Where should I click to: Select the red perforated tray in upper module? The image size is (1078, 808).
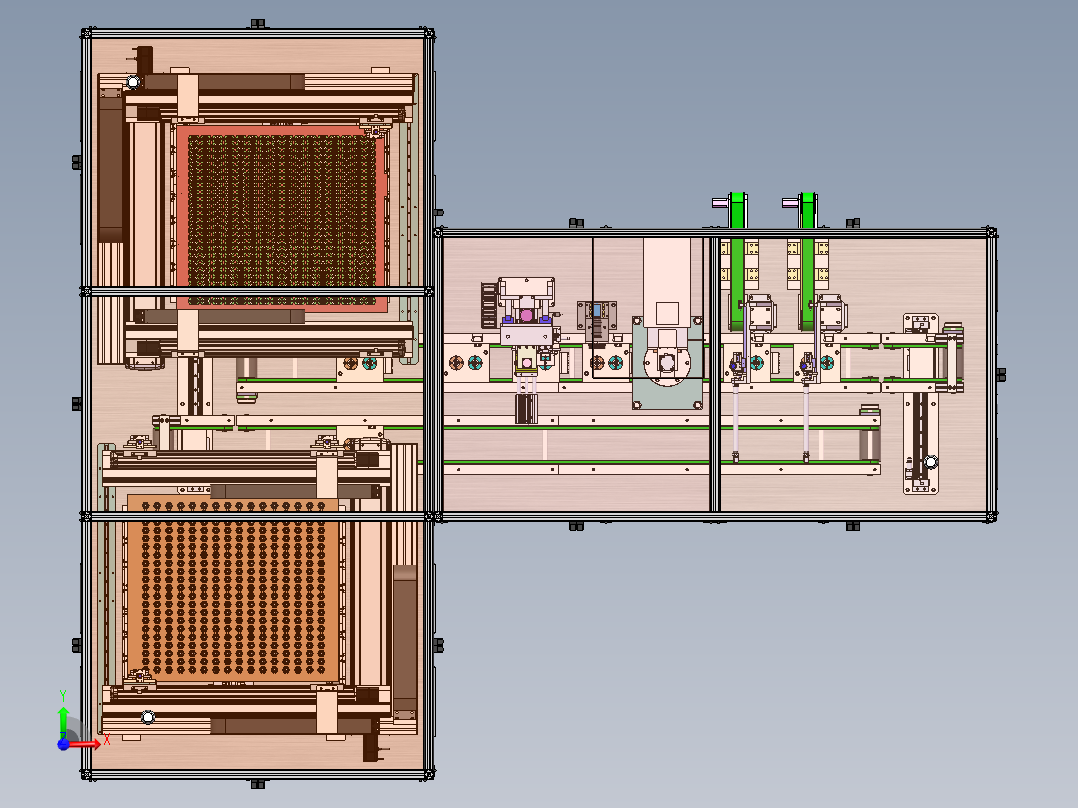282,217
